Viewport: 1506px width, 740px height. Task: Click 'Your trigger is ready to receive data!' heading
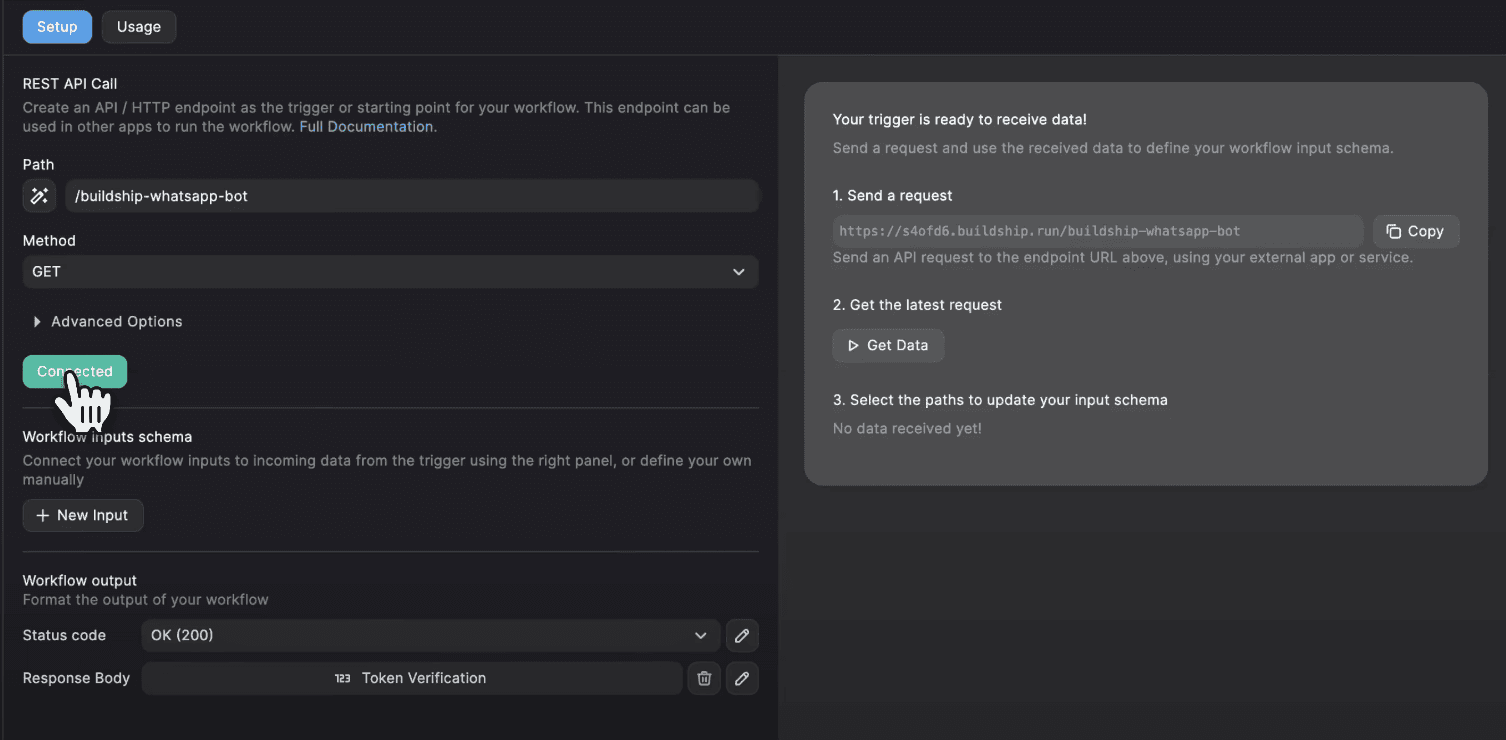point(960,120)
